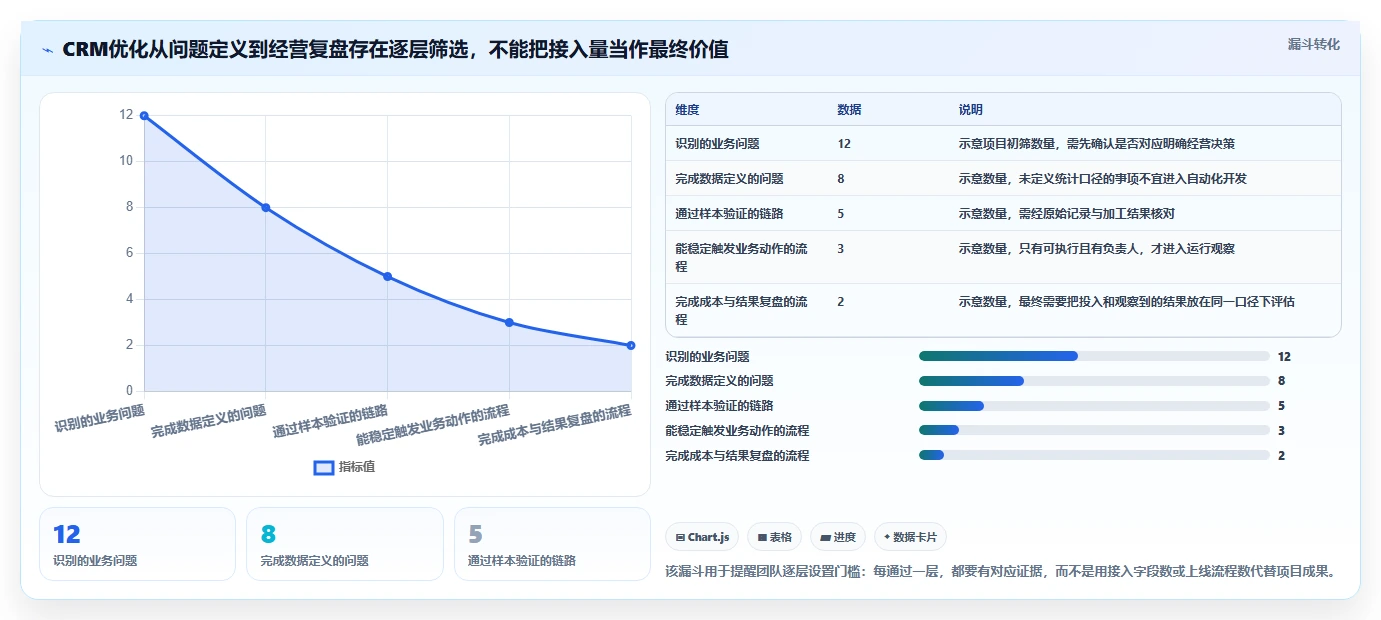This screenshot has width=1381, height=620.
Task: Click the 通过样本验证的链路 progress bar
Action: 1094,406
